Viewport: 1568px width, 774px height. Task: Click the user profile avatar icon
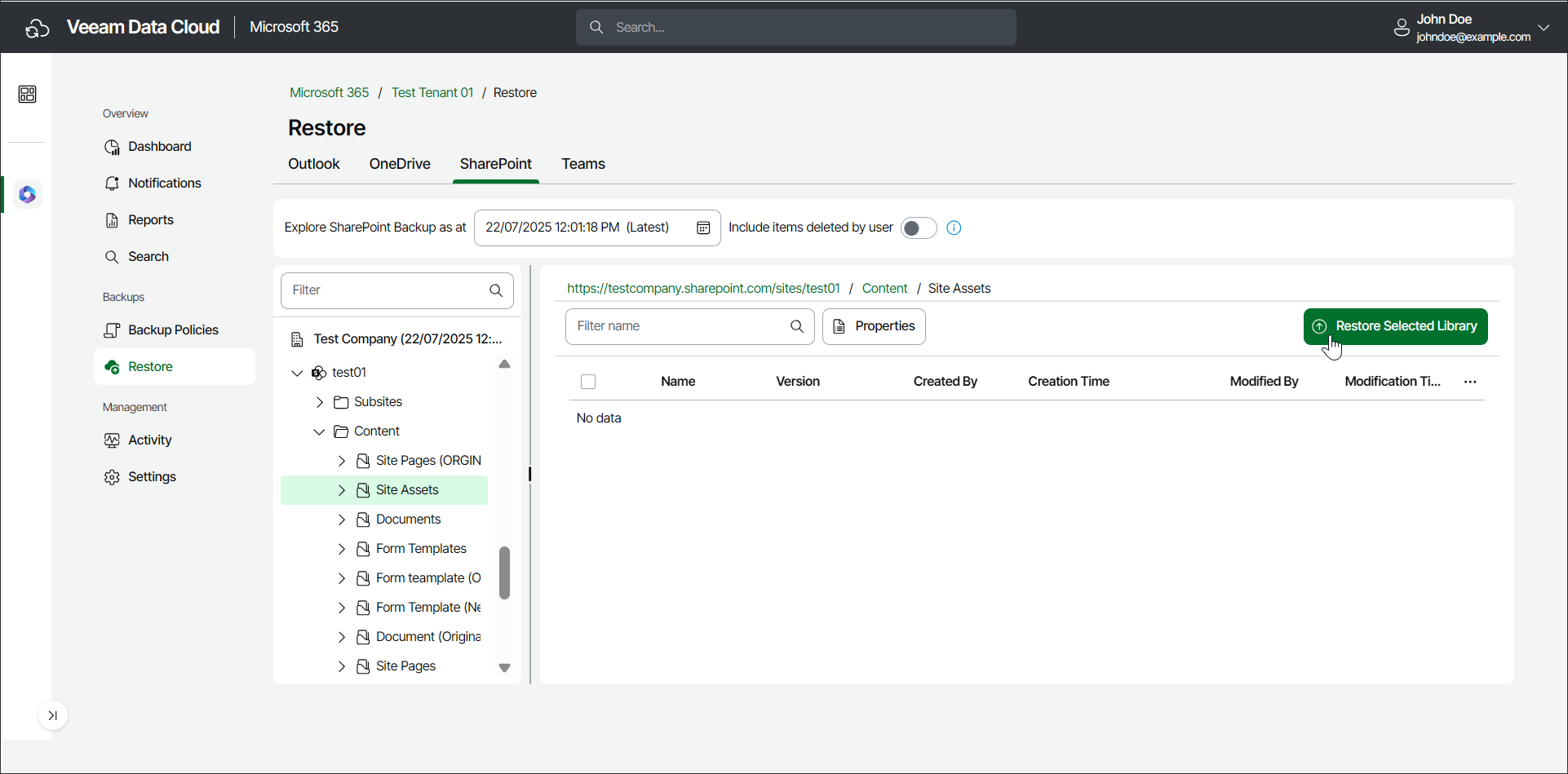(x=1402, y=28)
